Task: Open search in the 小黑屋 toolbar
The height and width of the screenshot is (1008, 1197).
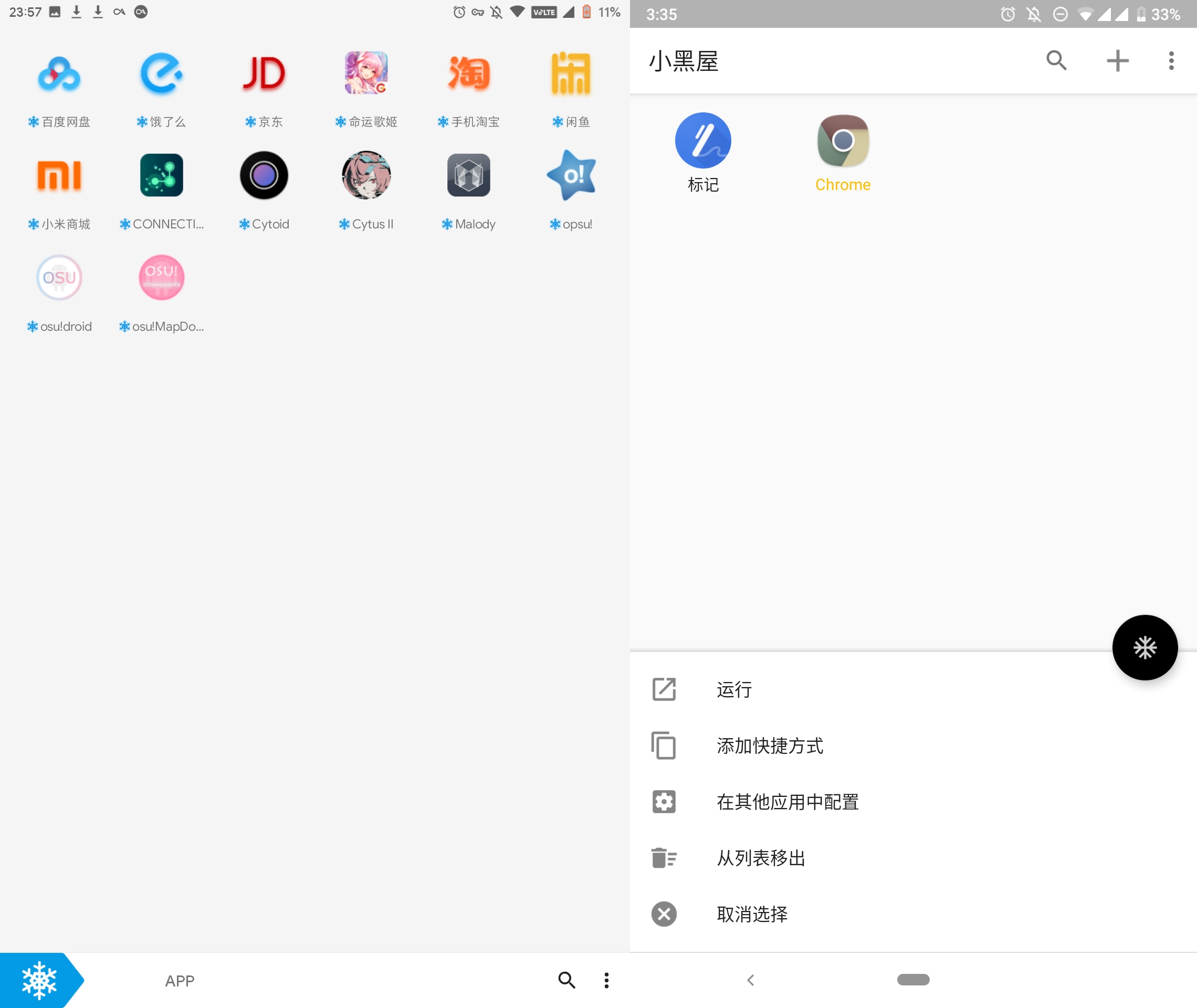Action: (x=1056, y=61)
